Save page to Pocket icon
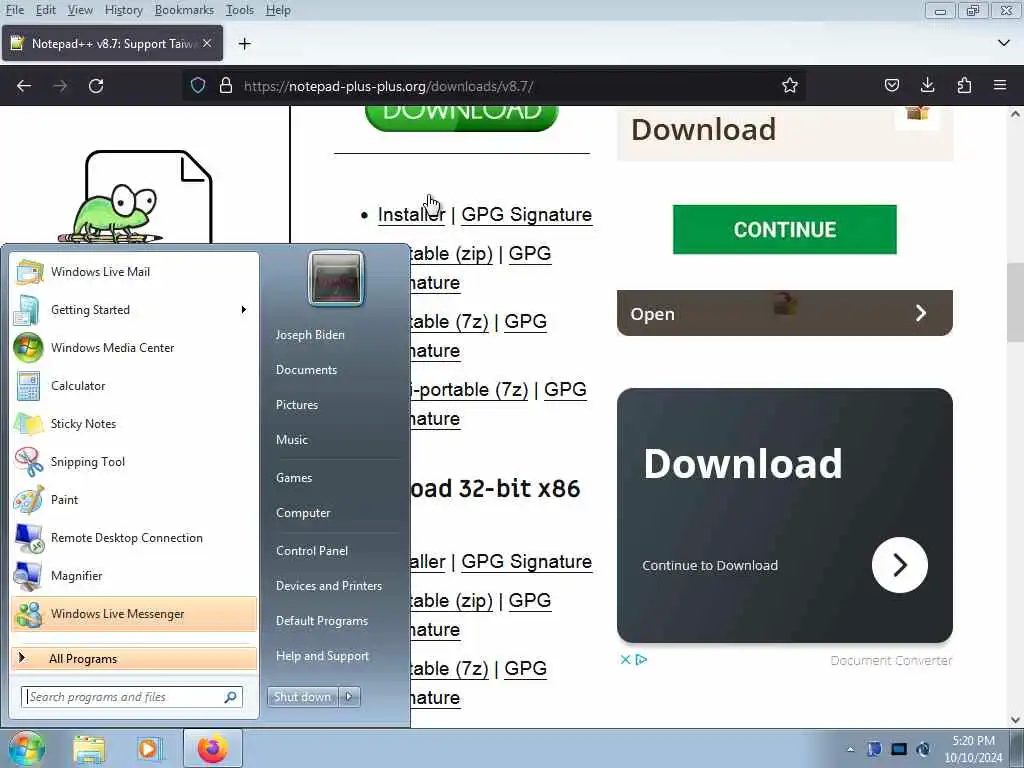This screenshot has width=1024, height=768. point(891,86)
